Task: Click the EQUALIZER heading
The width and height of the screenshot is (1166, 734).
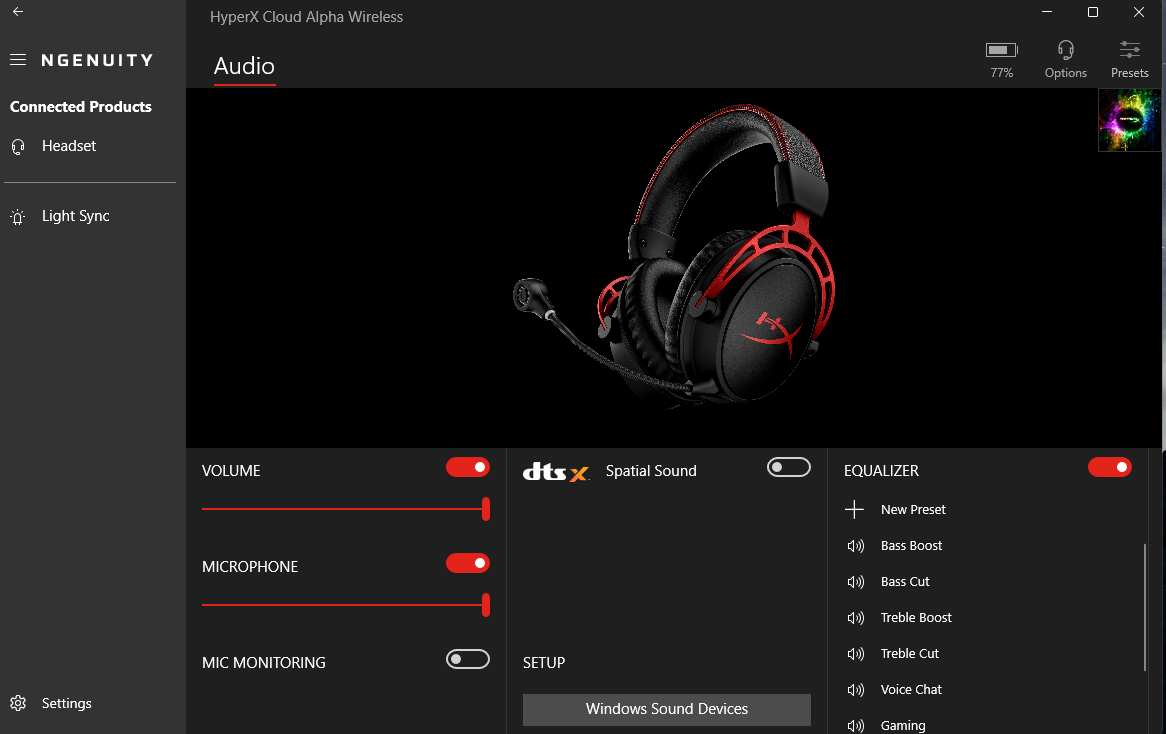Action: [881, 471]
